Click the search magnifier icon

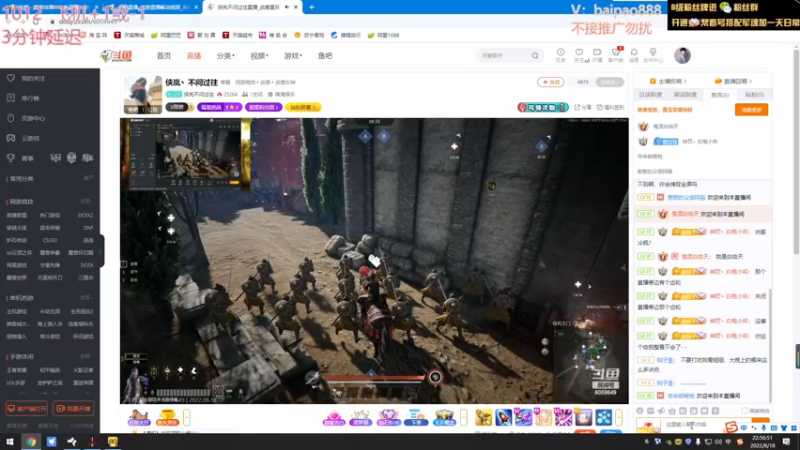pos(535,56)
